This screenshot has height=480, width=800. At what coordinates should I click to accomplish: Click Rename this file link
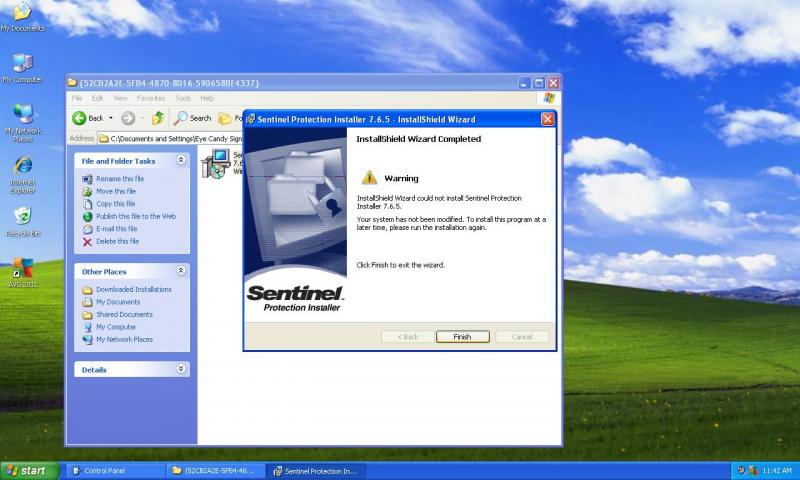[120, 179]
